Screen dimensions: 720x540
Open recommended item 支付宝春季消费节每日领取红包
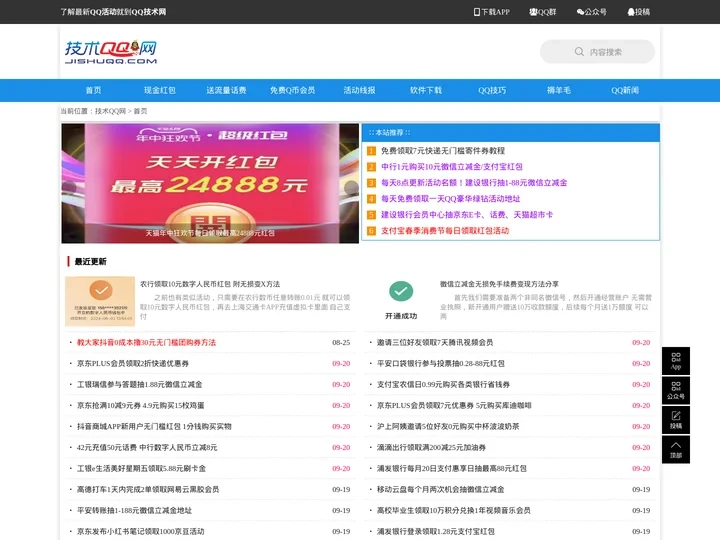pyautogui.click(x=445, y=231)
